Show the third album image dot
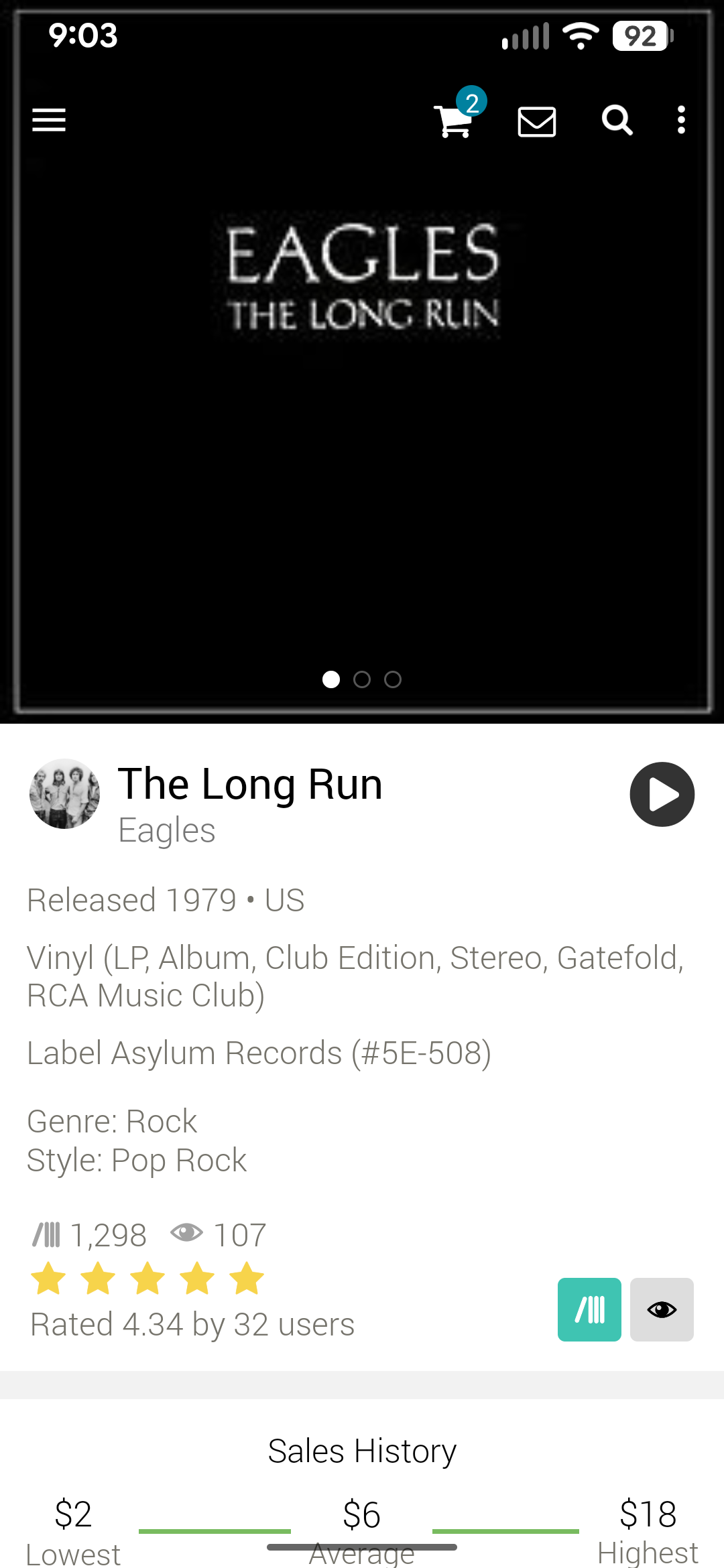 (x=393, y=679)
